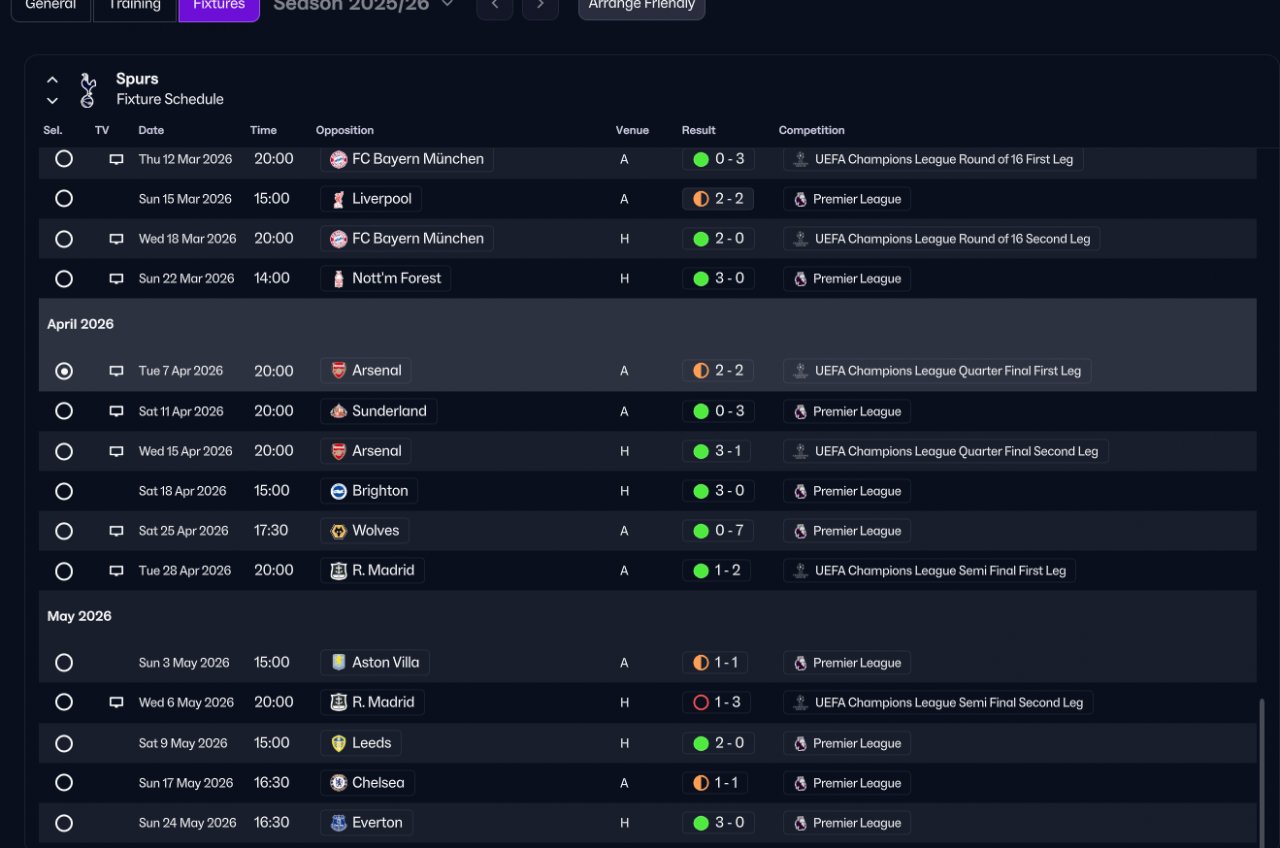This screenshot has width=1280, height=848.
Task: Open the 1 - 3 result against R. Madrid
Action: click(718, 703)
